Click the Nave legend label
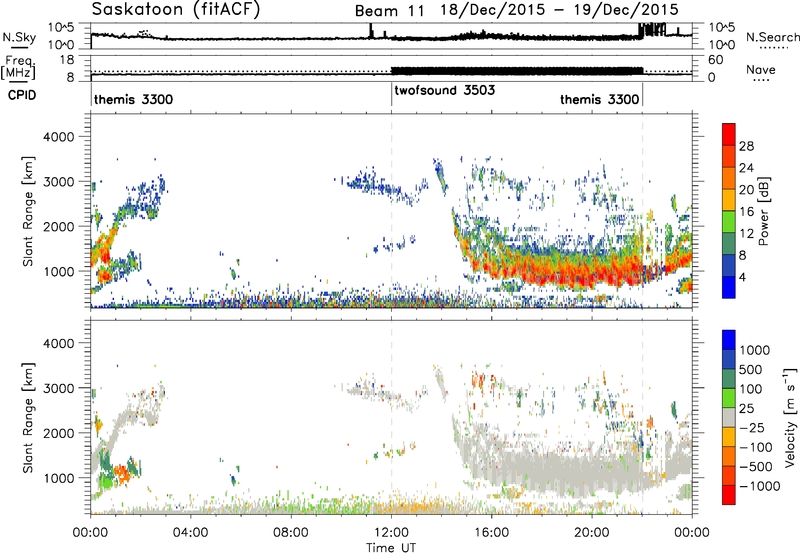Viewport: 800px width, 554px height. (x=761, y=69)
